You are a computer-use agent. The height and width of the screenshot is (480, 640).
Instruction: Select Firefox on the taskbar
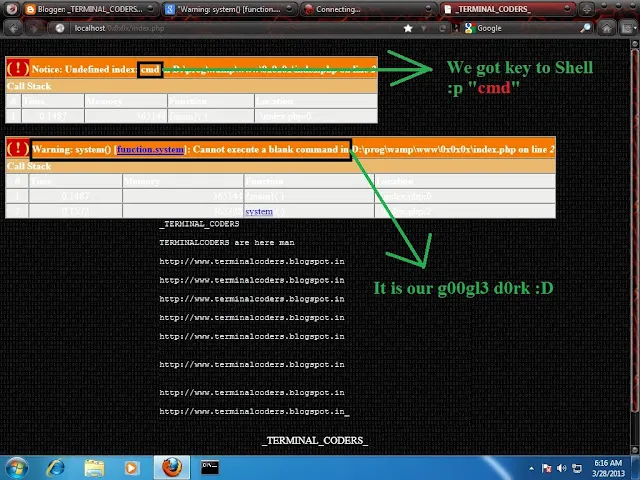[172, 468]
